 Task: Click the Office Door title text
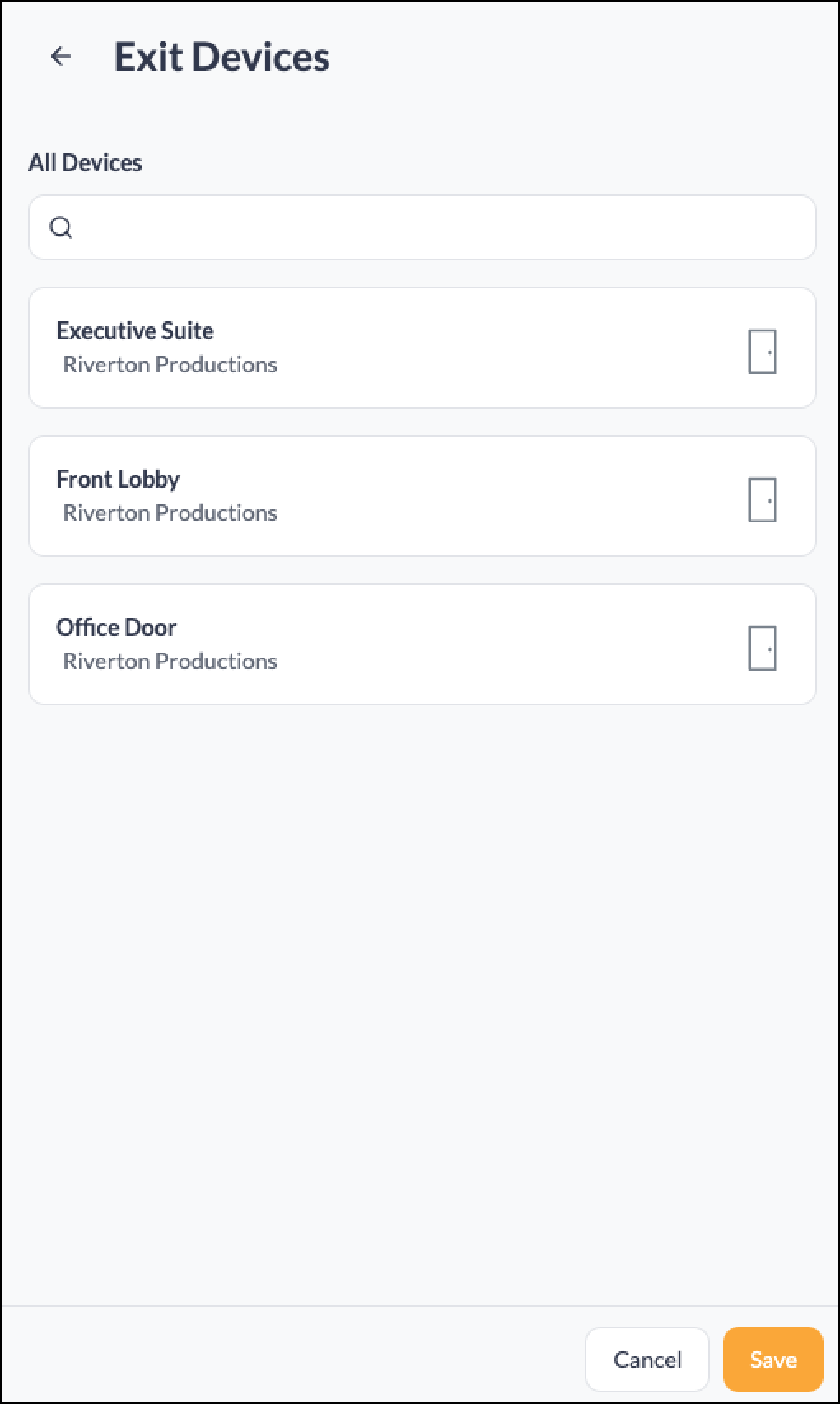(x=116, y=627)
